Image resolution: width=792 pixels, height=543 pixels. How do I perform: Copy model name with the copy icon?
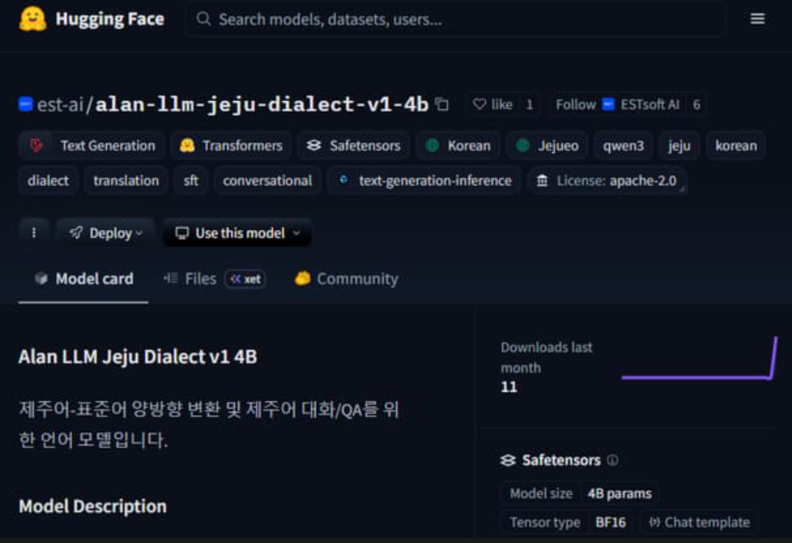tap(442, 104)
